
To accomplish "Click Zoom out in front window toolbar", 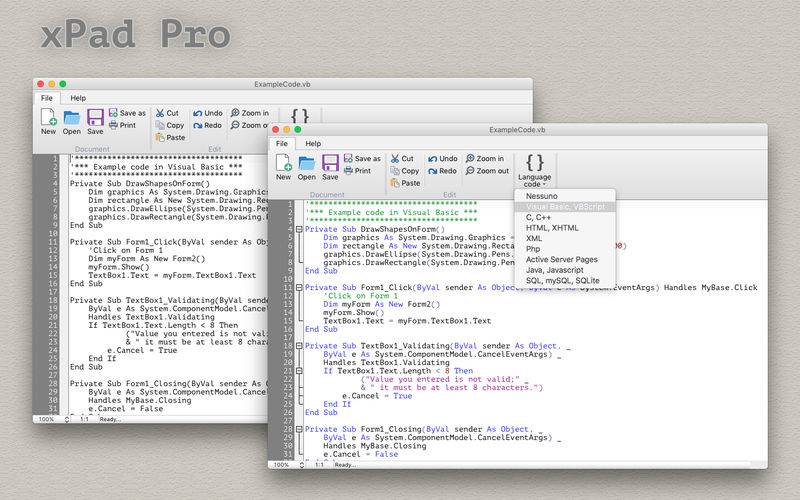I will pos(487,171).
